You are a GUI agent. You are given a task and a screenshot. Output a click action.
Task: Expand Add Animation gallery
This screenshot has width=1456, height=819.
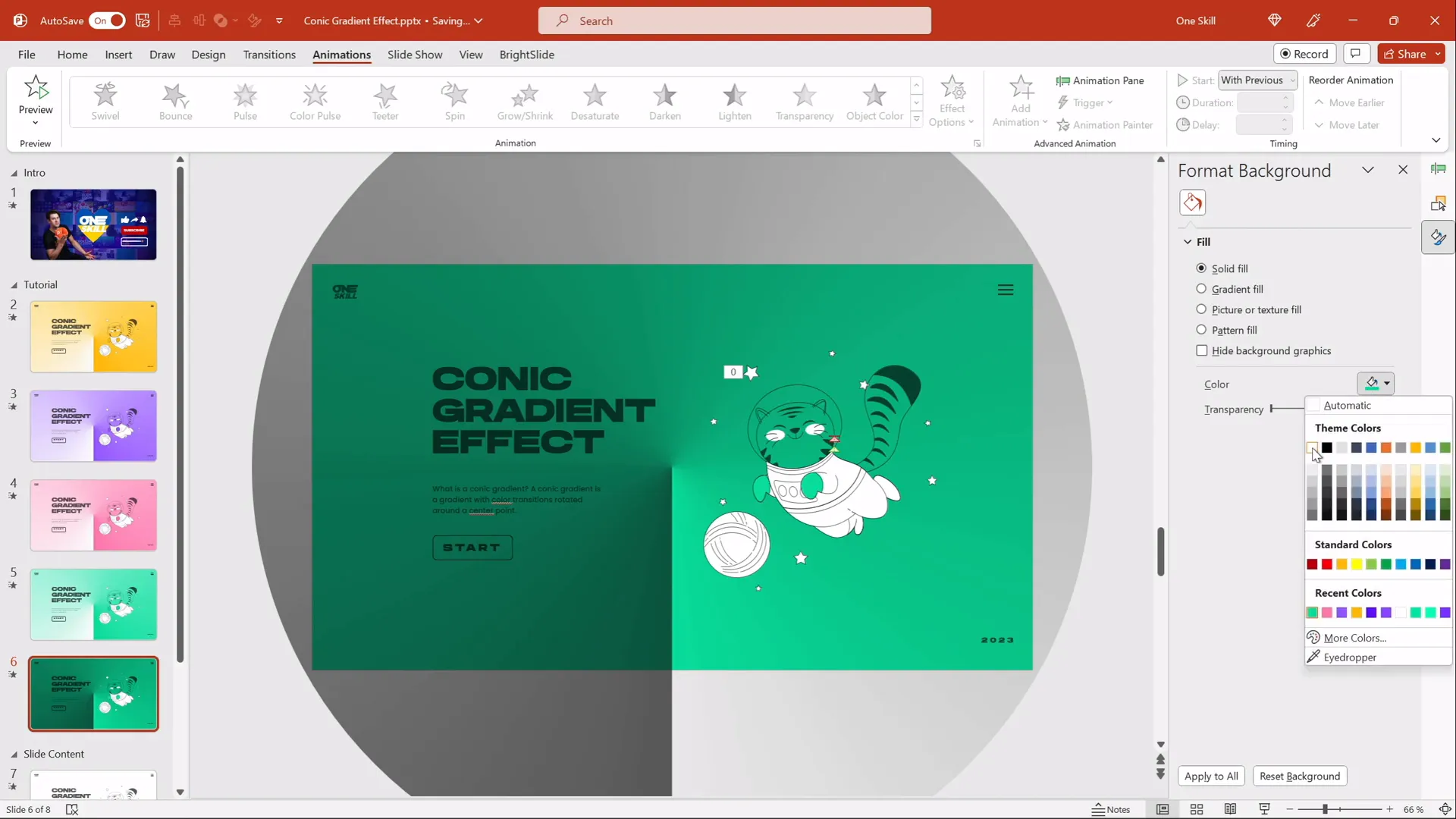pyautogui.click(x=1020, y=102)
